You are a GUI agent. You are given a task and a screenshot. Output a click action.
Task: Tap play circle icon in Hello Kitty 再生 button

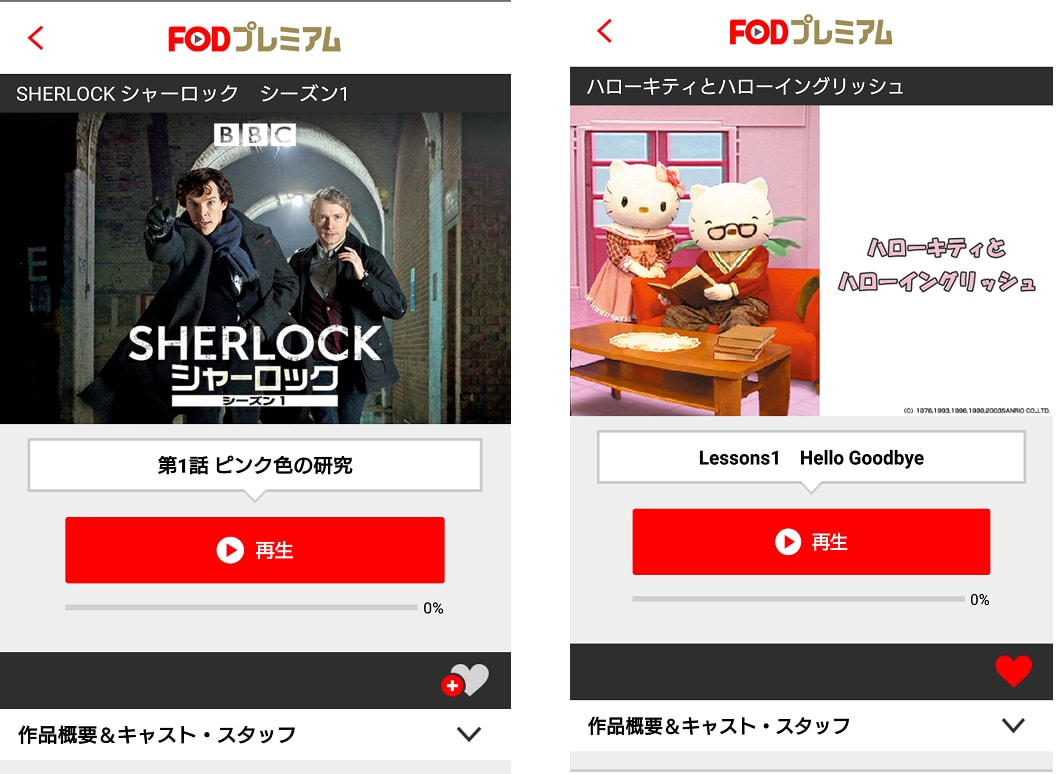pyautogui.click(x=787, y=542)
